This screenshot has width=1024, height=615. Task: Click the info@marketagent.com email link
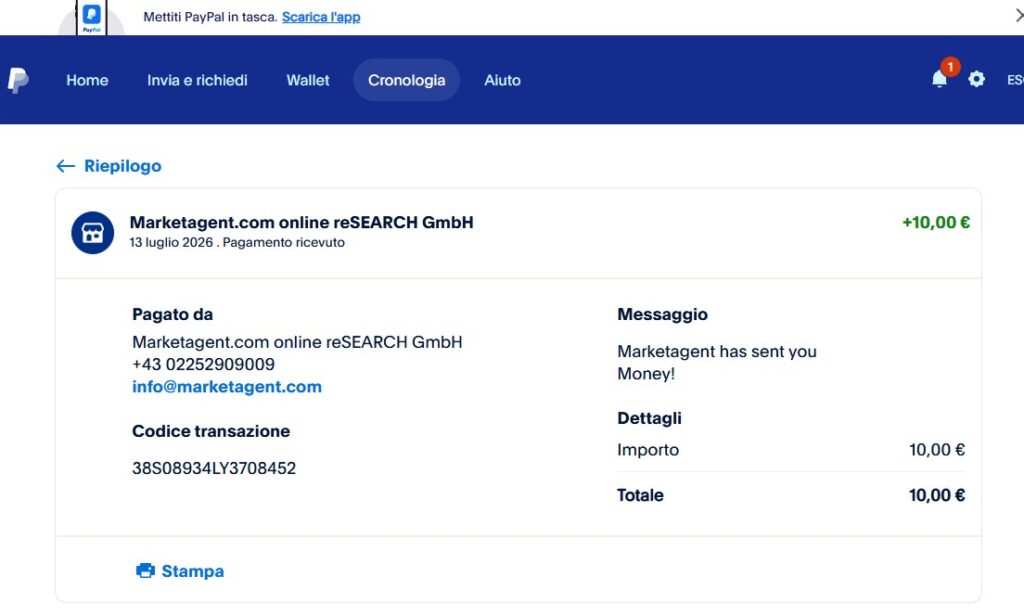click(x=227, y=386)
